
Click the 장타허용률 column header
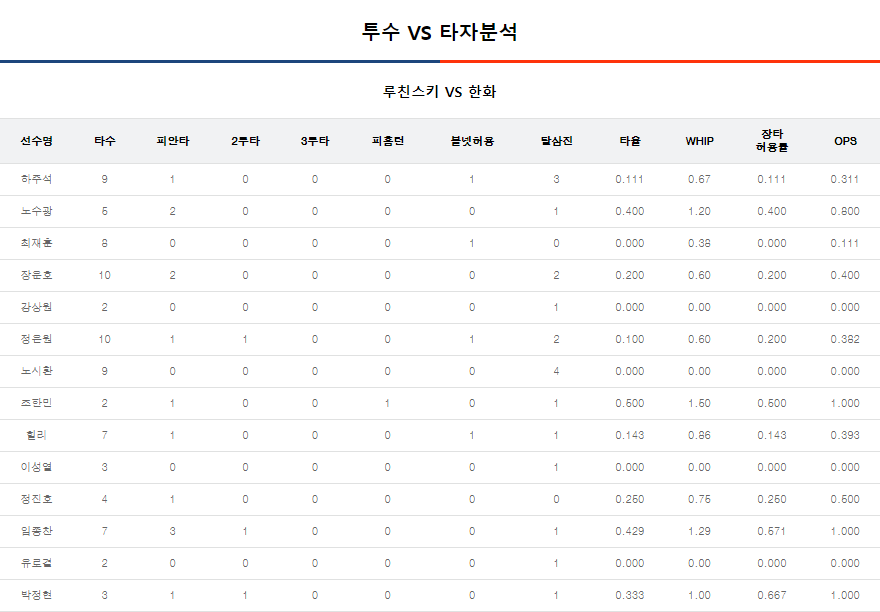tap(772, 140)
